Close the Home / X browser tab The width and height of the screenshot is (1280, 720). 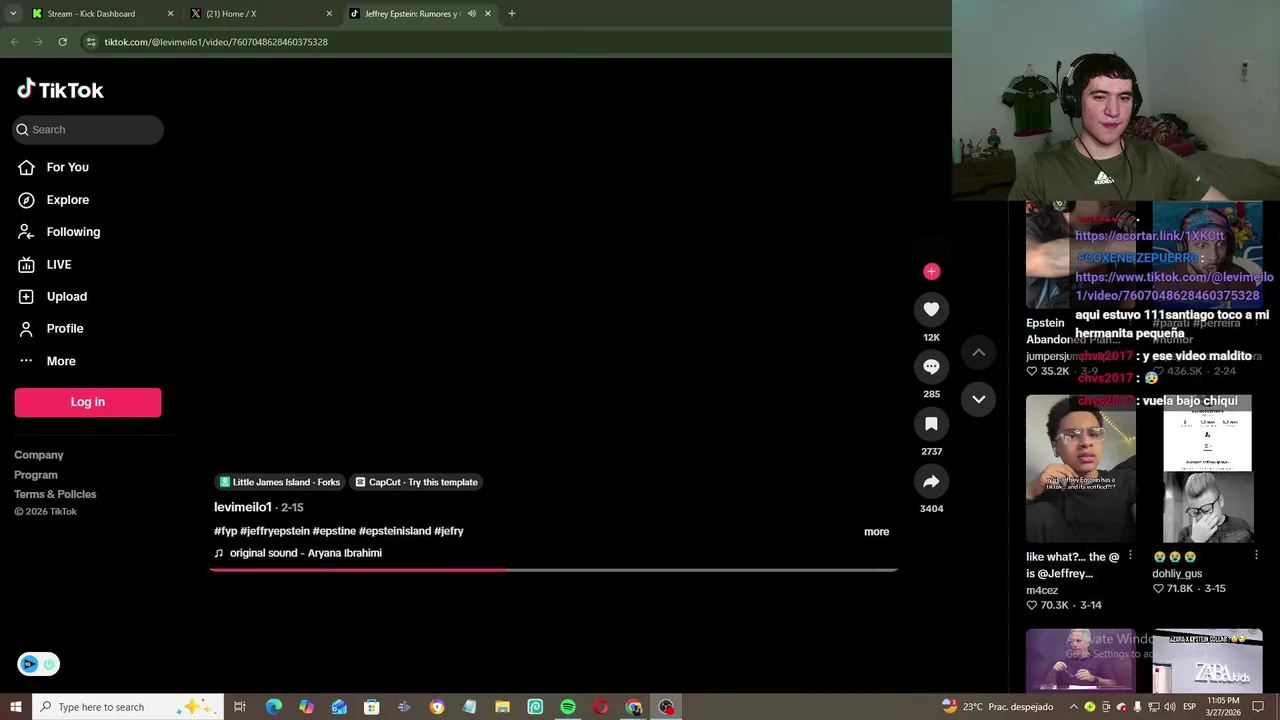tap(329, 14)
